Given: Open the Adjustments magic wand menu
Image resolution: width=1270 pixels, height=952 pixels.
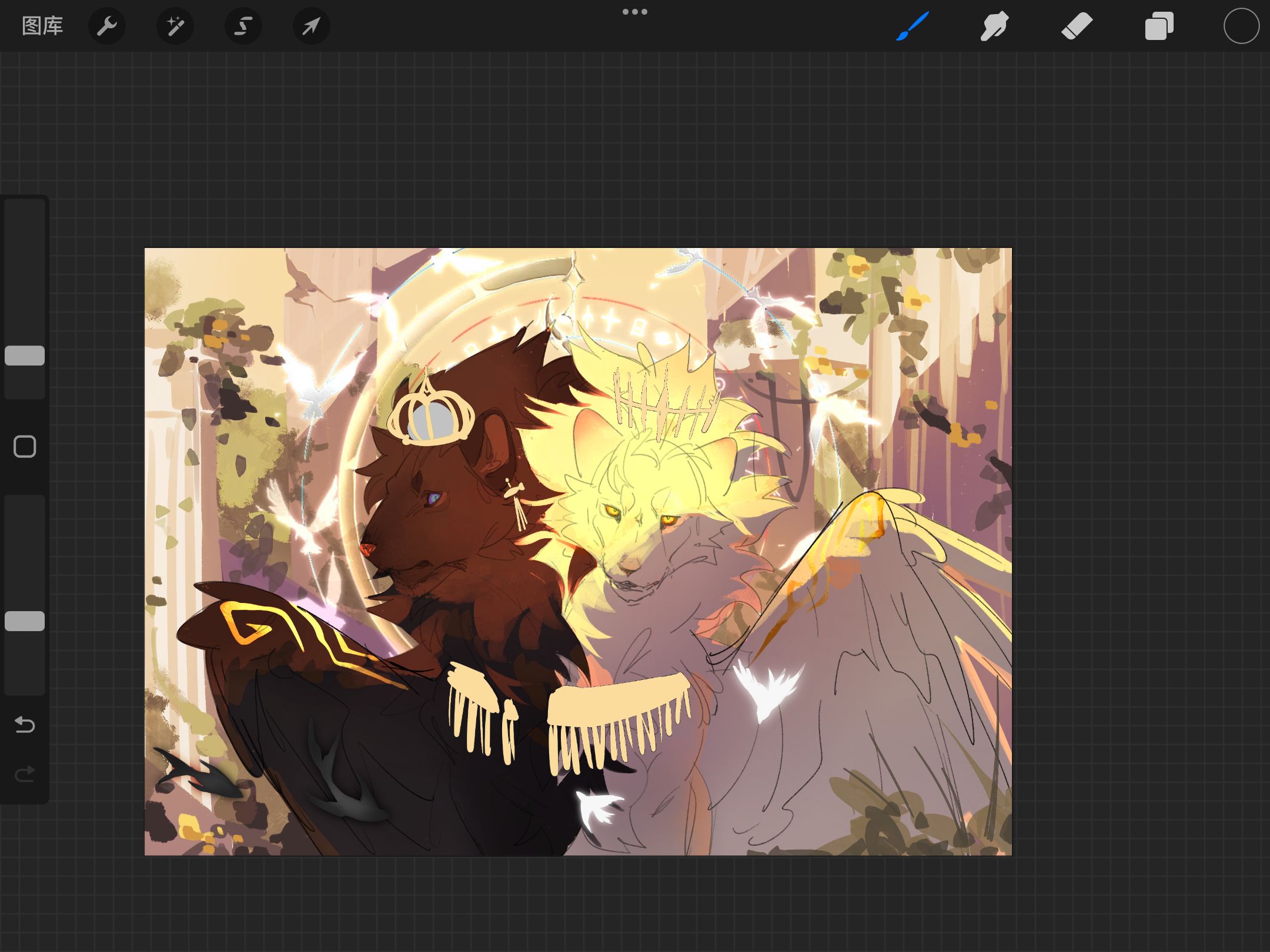Looking at the screenshot, I should click(175, 26).
